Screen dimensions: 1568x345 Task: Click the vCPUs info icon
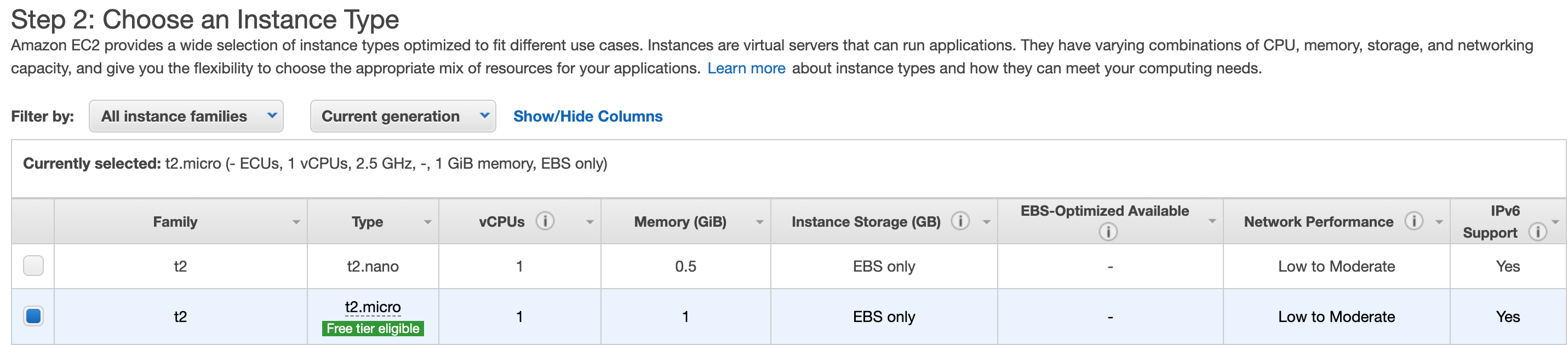point(545,221)
